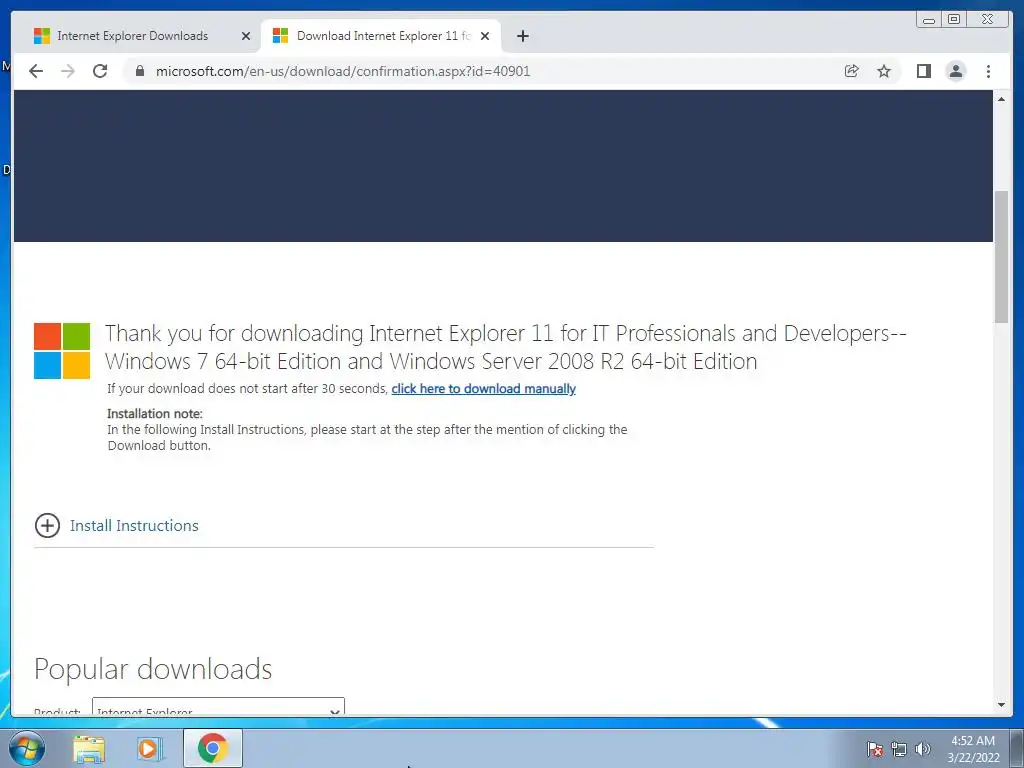Open volume speaker tray icon
The image size is (1024, 768).
[x=922, y=749]
